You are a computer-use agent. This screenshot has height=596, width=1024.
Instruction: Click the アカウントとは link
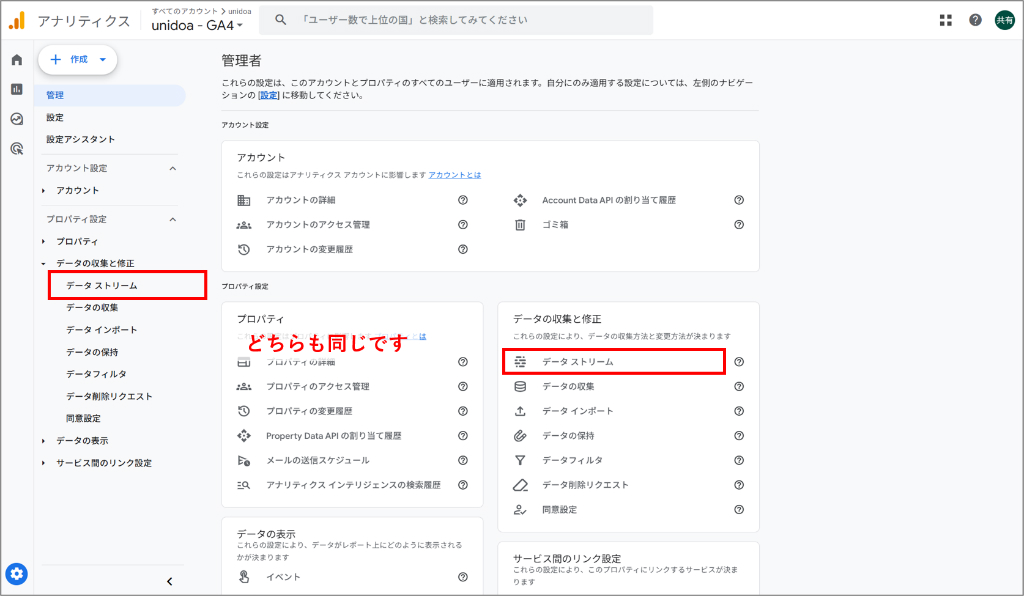[455, 175]
